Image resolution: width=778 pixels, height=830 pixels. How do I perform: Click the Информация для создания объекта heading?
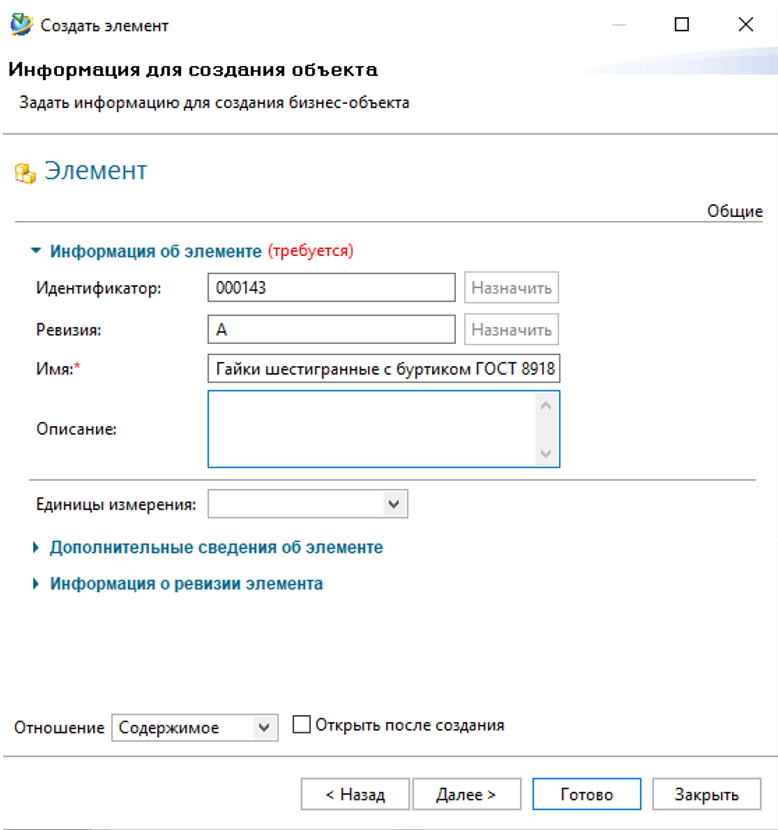pyautogui.click(x=193, y=69)
